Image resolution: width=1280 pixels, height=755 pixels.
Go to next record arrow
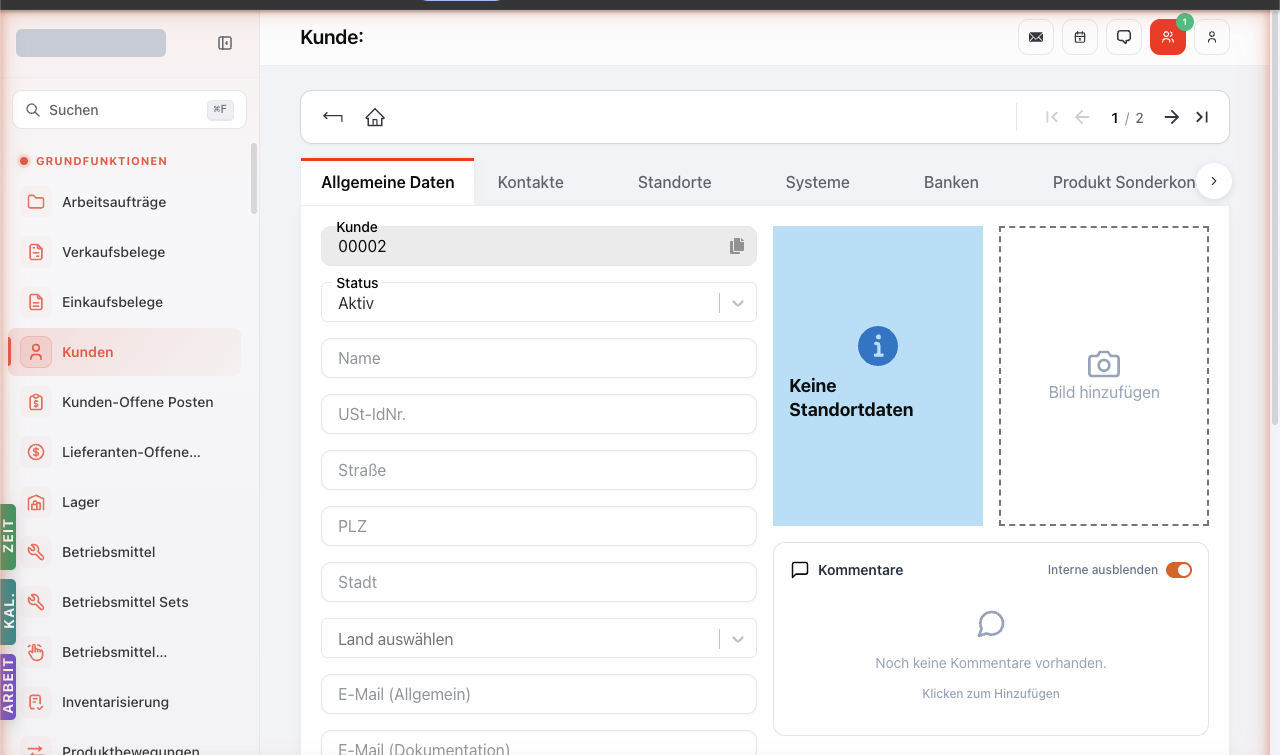point(1172,117)
